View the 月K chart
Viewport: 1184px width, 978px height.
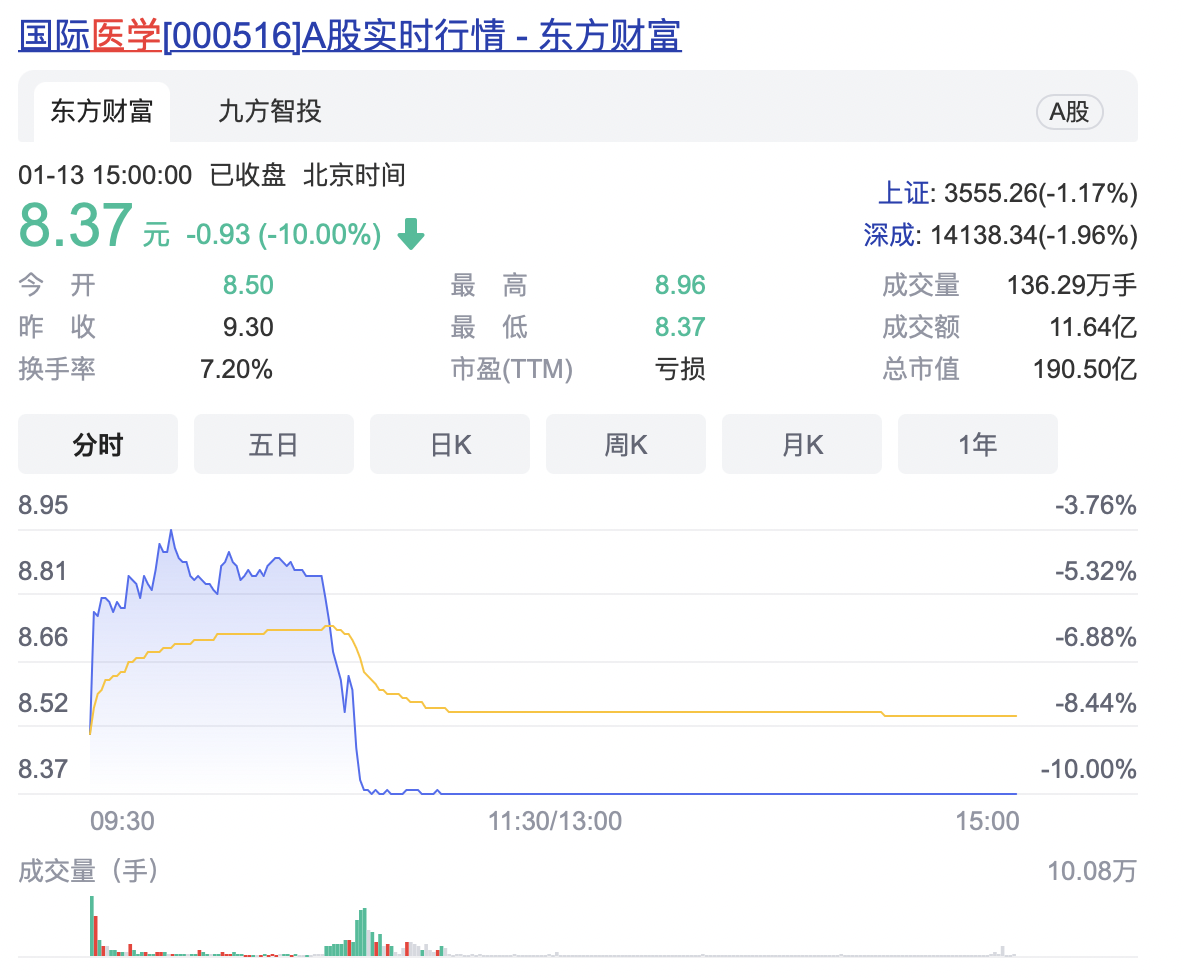801,444
